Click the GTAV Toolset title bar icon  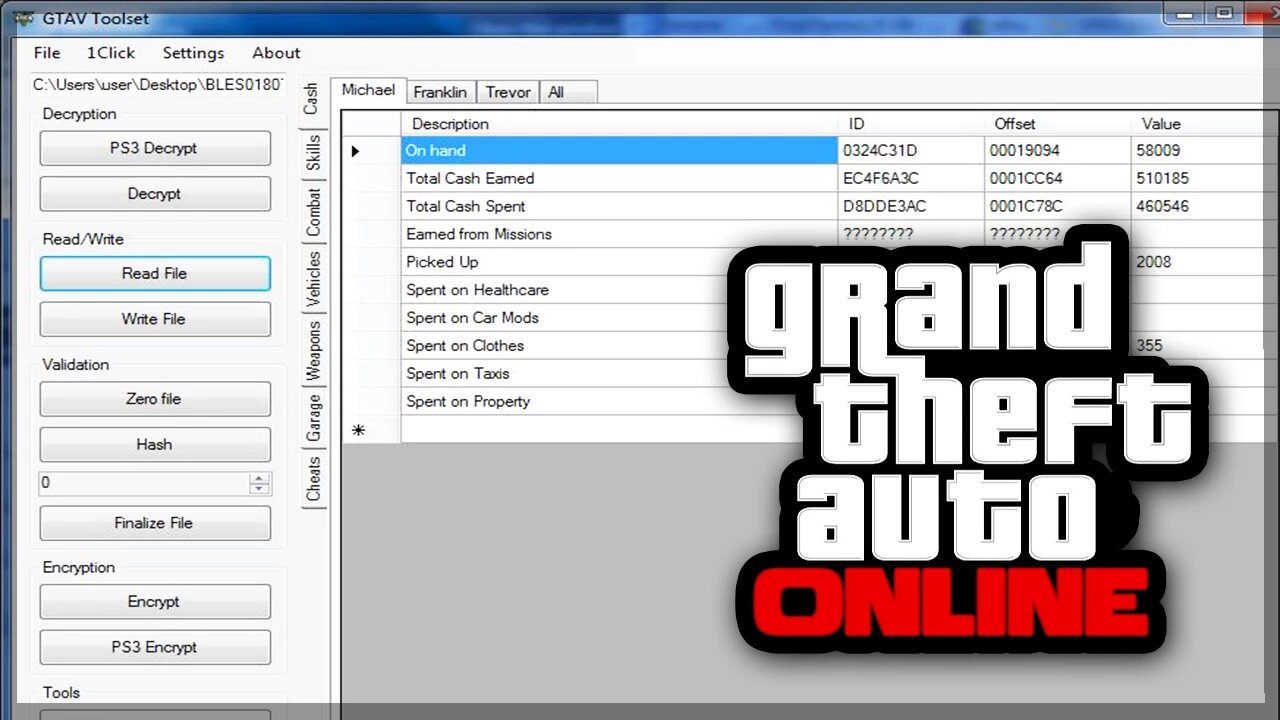tap(22, 18)
